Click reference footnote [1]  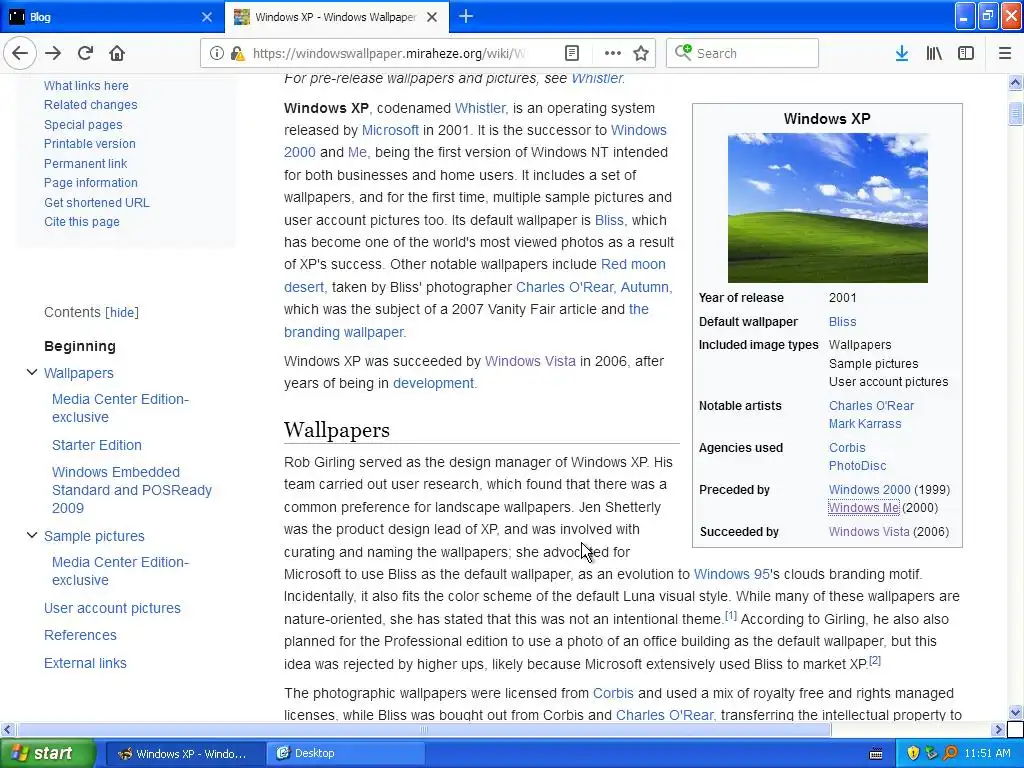pos(731,615)
